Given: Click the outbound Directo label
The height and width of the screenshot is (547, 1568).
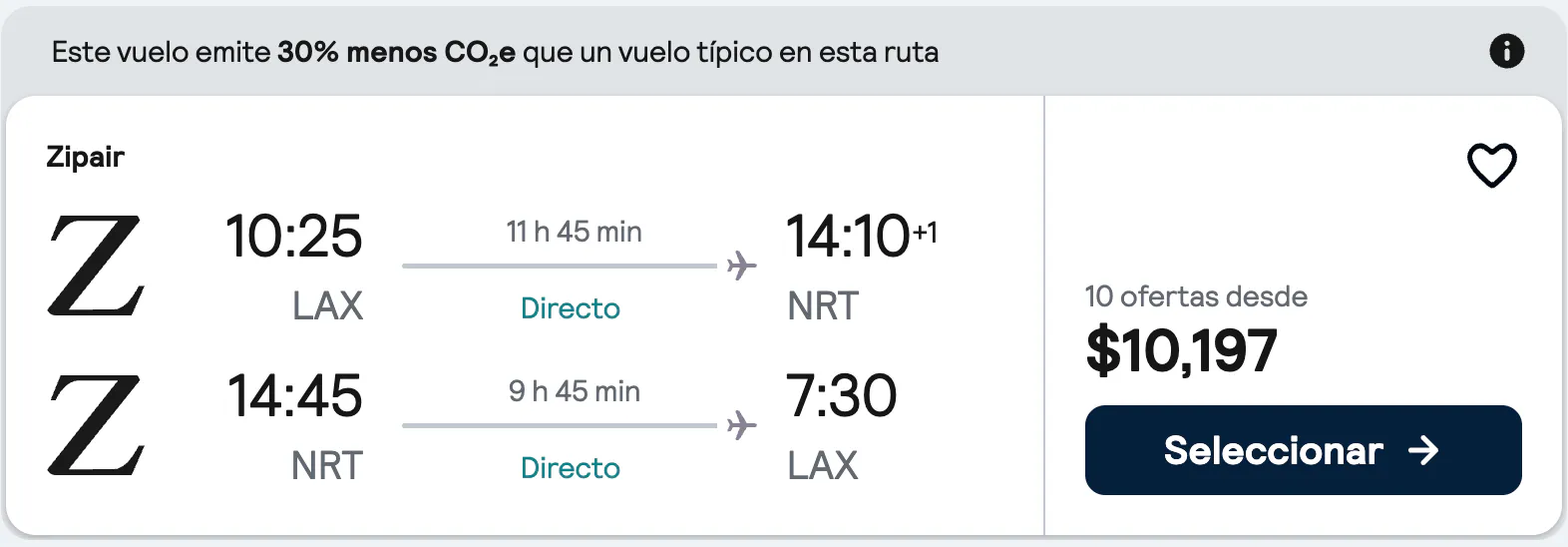Looking at the screenshot, I should pyautogui.click(x=571, y=308).
